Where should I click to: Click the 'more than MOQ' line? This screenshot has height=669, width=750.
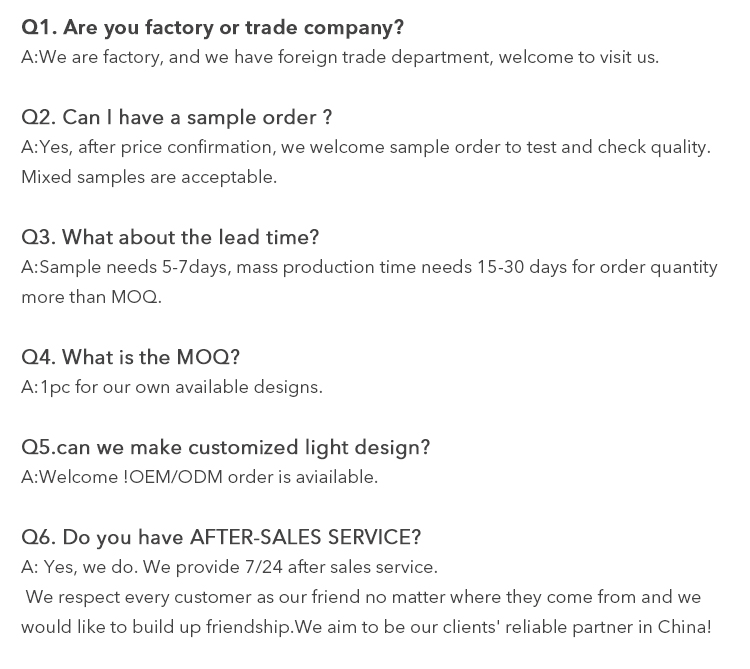91,297
